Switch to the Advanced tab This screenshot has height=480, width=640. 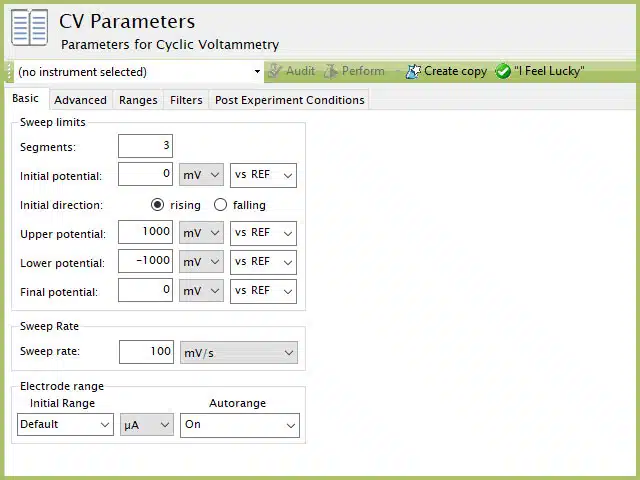[x=80, y=100]
